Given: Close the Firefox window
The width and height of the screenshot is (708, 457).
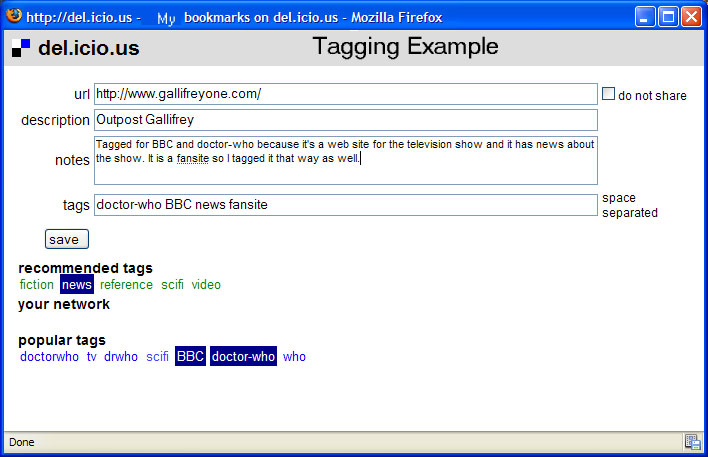Looking at the screenshot, I should [x=691, y=17].
